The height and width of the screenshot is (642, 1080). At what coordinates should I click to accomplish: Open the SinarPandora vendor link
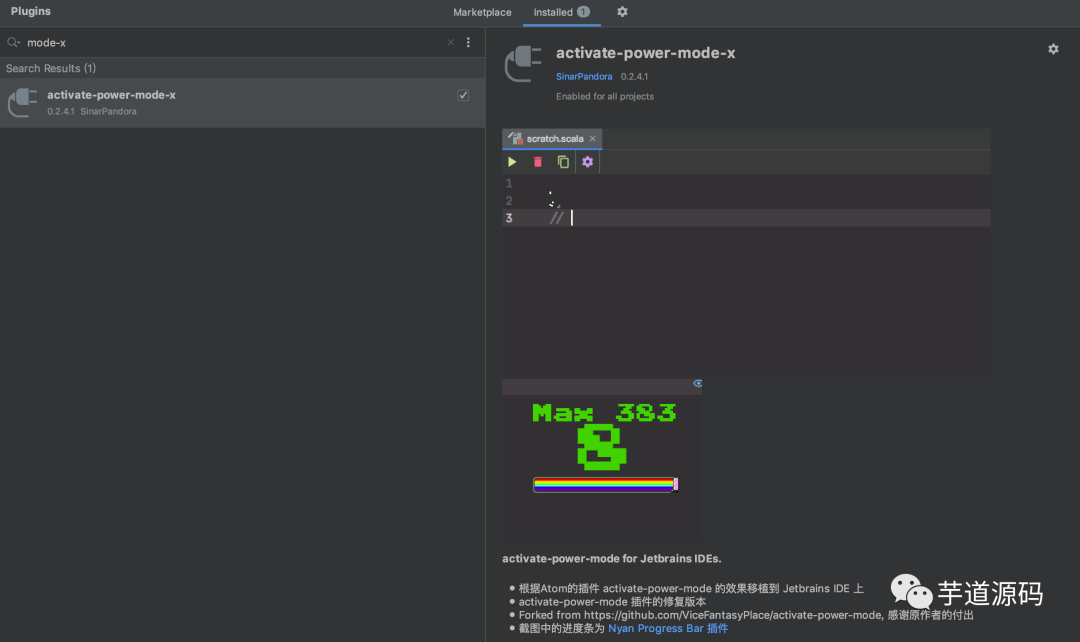[x=584, y=76]
